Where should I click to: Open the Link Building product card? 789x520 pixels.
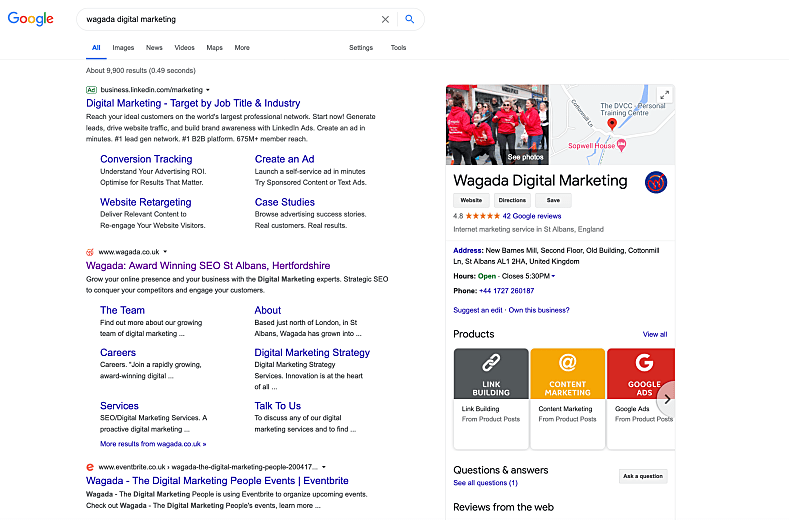(491, 398)
